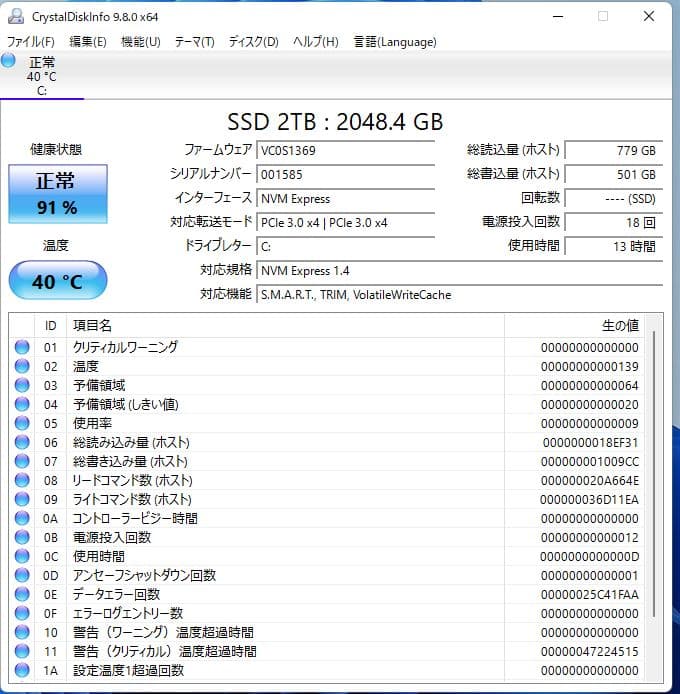Click raw value 000000020A664E
This screenshot has width=680, height=694.
coord(590,481)
